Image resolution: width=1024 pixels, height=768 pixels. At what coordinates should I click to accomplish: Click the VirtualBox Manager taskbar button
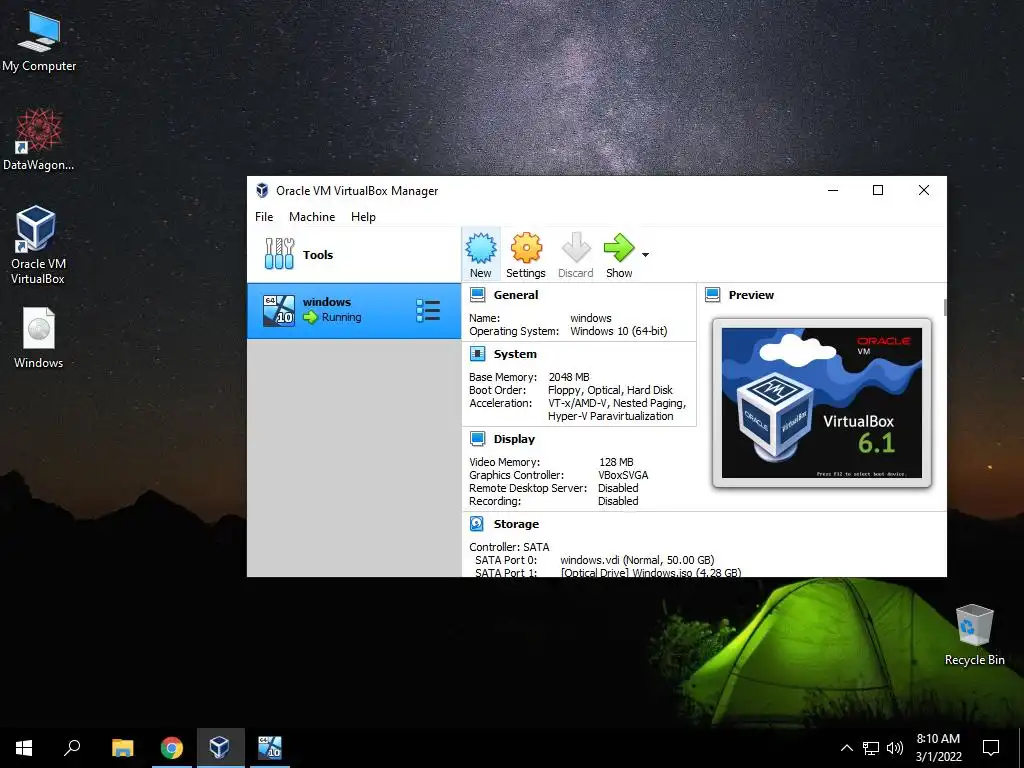tap(220, 748)
